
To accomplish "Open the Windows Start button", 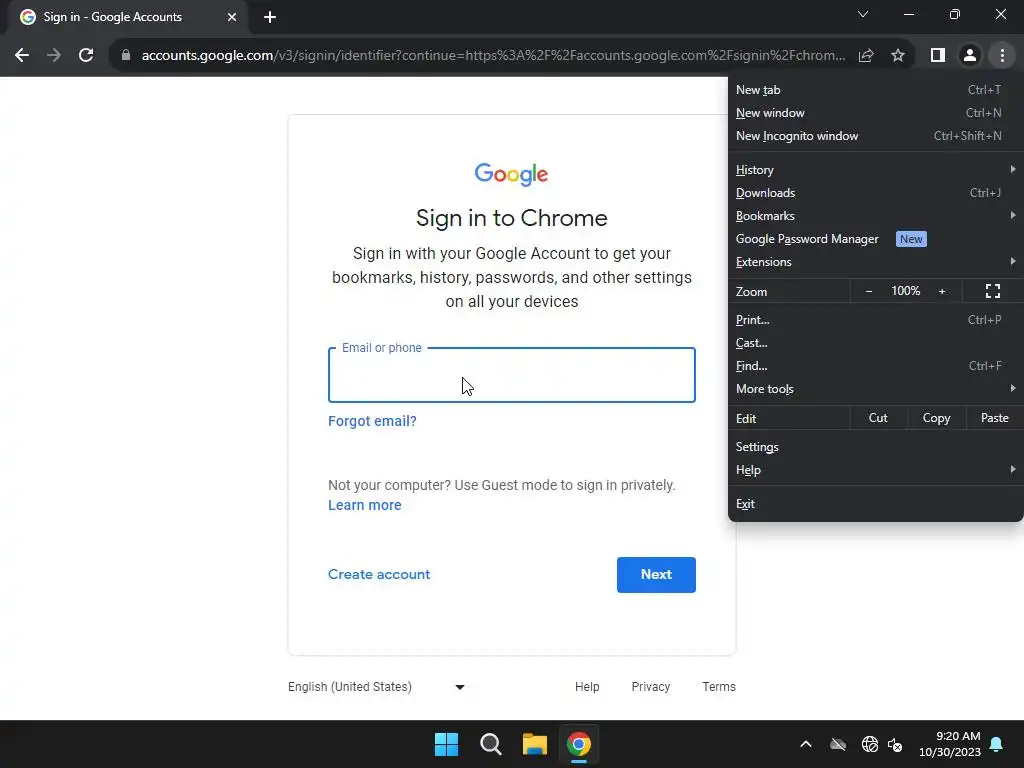I will click(x=447, y=744).
